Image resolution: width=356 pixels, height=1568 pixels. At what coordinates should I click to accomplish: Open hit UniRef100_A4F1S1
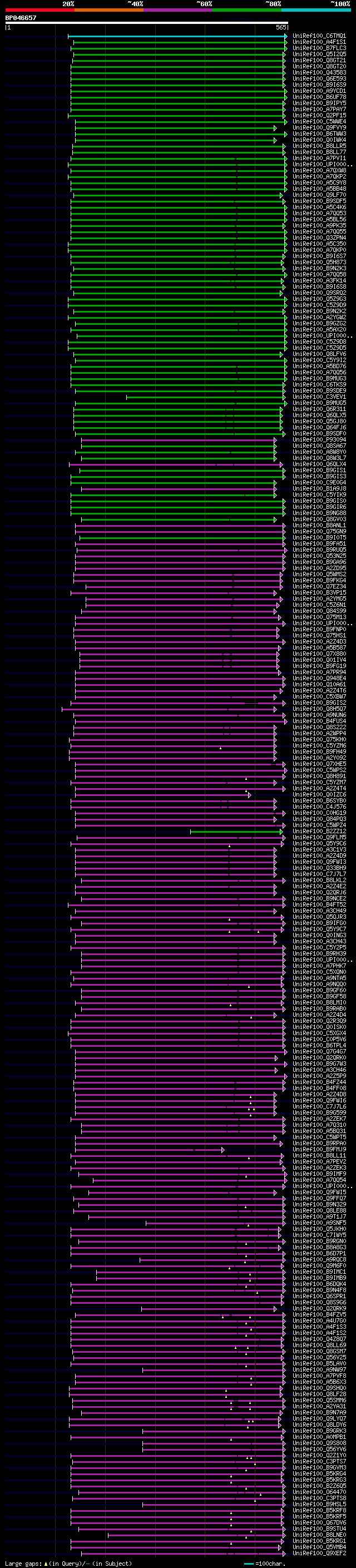pos(319,42)
